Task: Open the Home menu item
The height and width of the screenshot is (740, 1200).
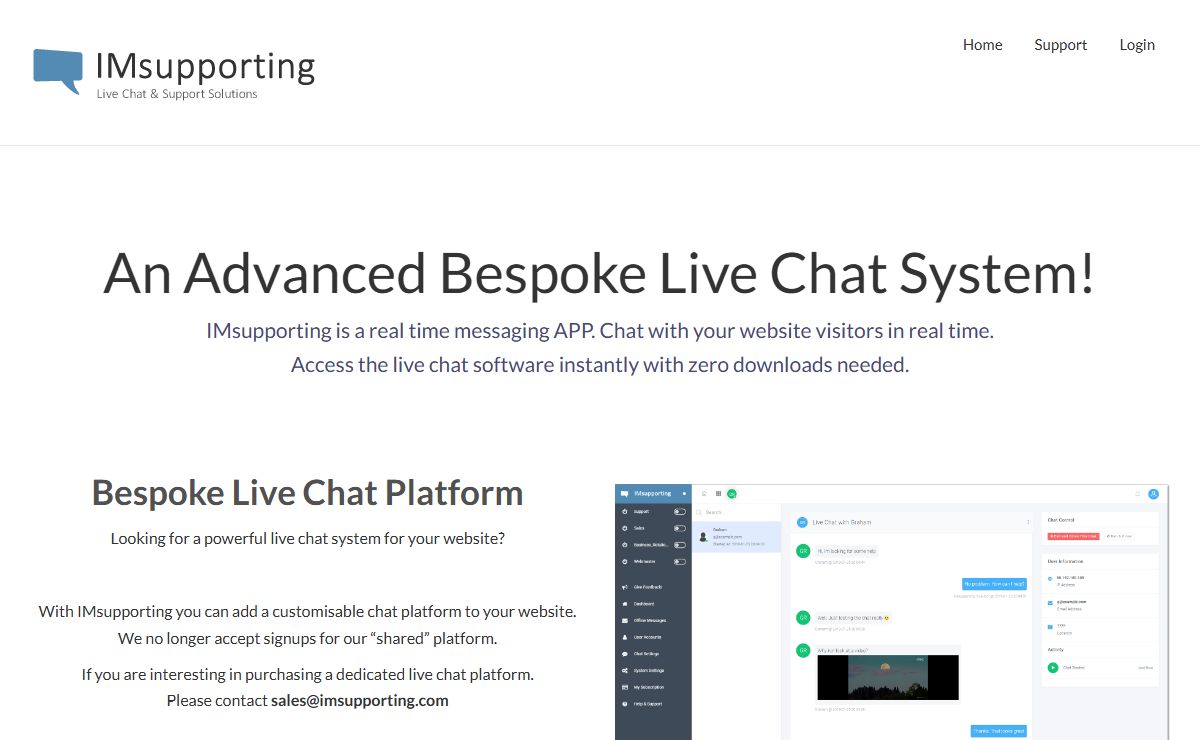Action: [x=982, y=45]
